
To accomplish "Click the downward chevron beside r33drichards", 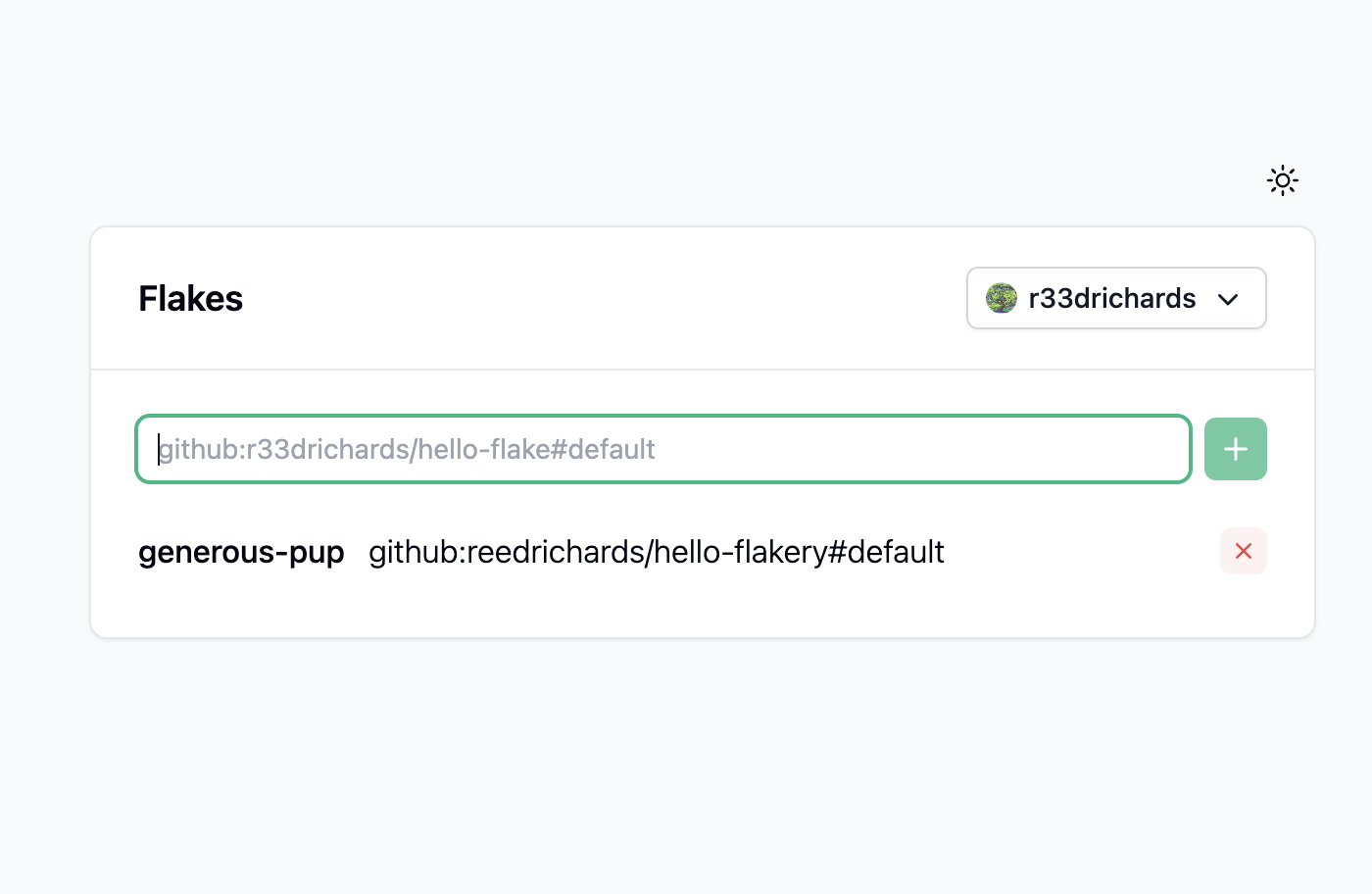I will [1228, 299].
